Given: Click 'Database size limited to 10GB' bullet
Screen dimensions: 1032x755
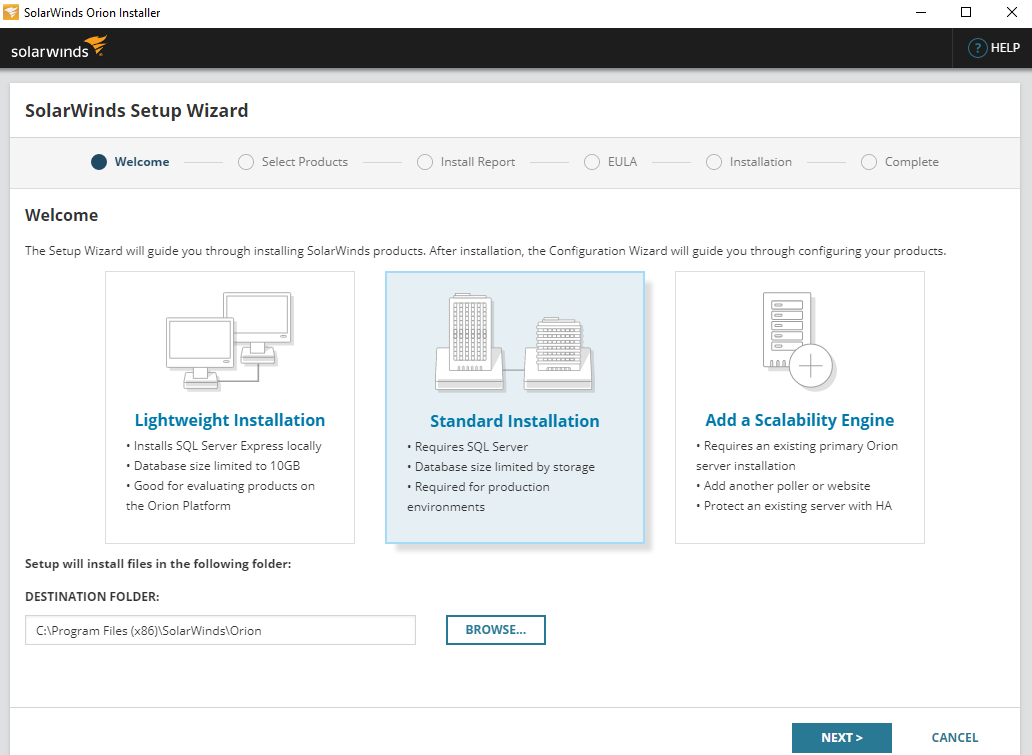Looking at the screenshot, I should point(213,466).
